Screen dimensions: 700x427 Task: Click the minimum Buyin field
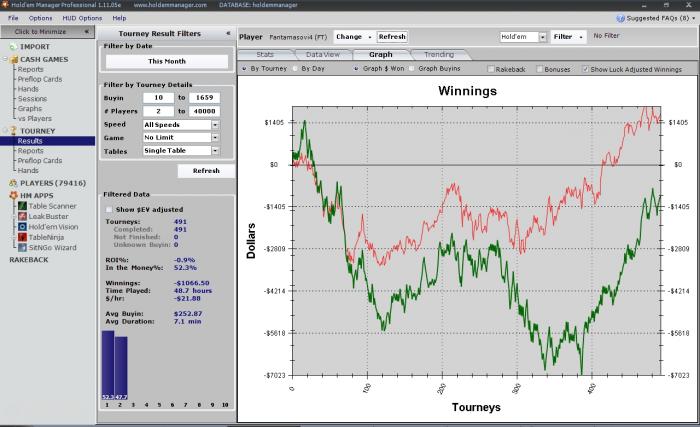click(x=158, y=97)
